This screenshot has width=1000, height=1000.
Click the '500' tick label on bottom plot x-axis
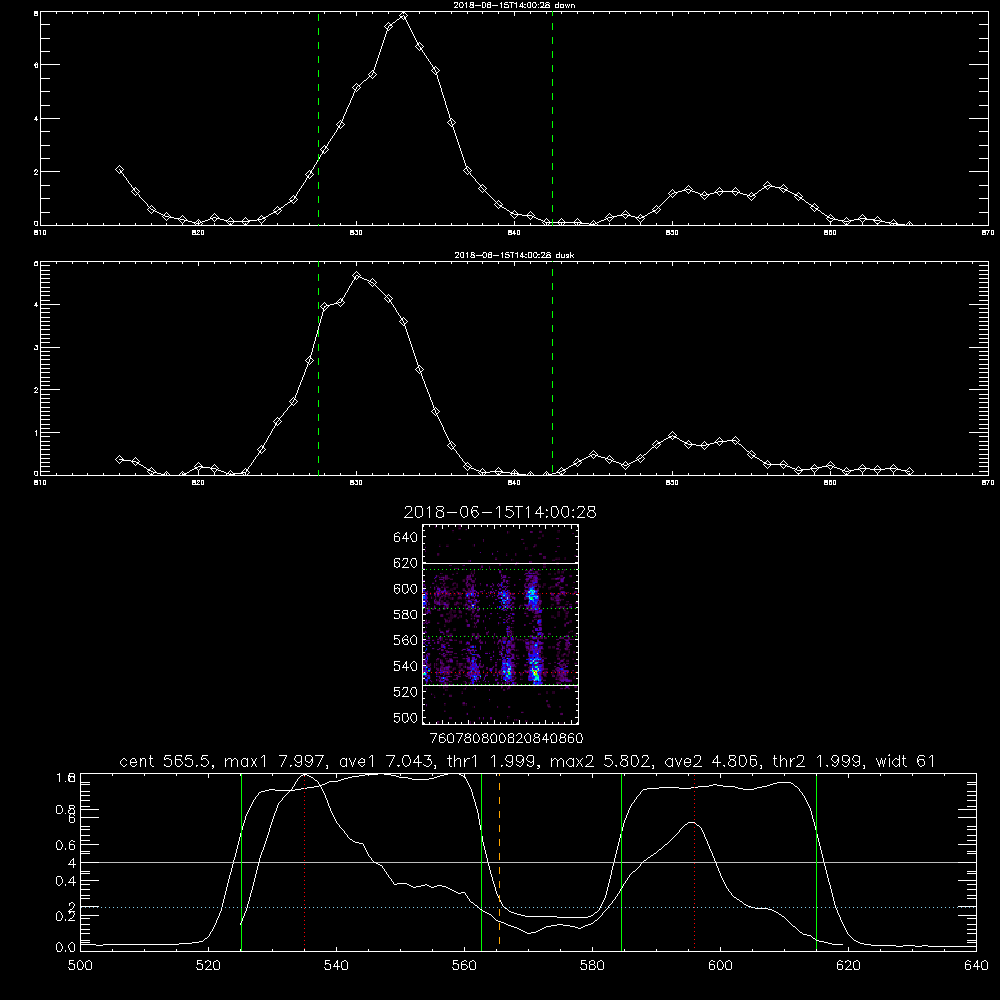coord(80,966)
